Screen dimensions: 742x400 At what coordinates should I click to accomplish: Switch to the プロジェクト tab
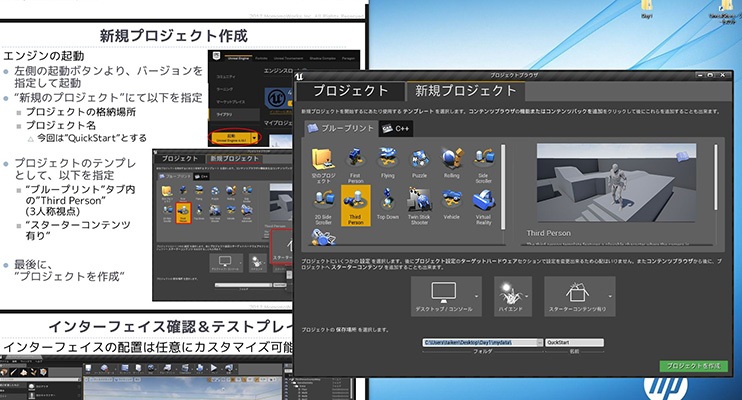pyautogui.click(x=348, y=91)
